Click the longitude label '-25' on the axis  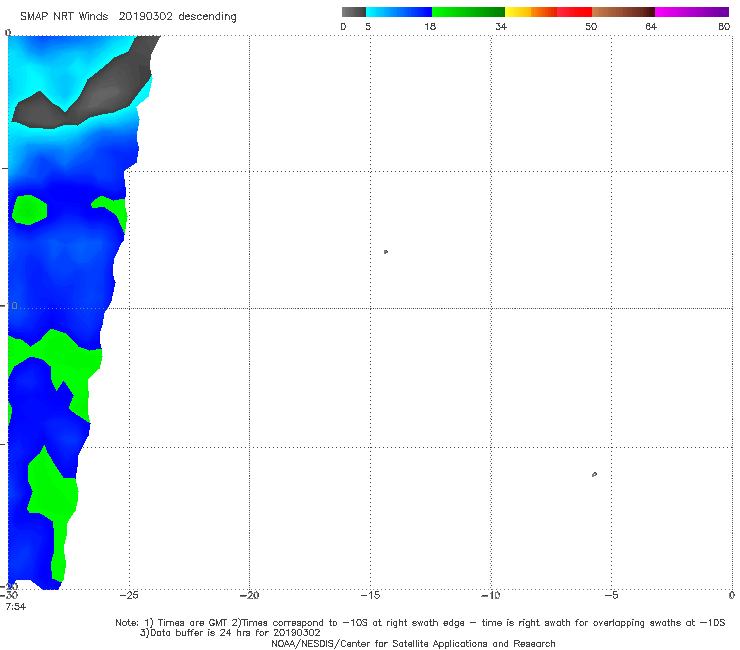129,596
